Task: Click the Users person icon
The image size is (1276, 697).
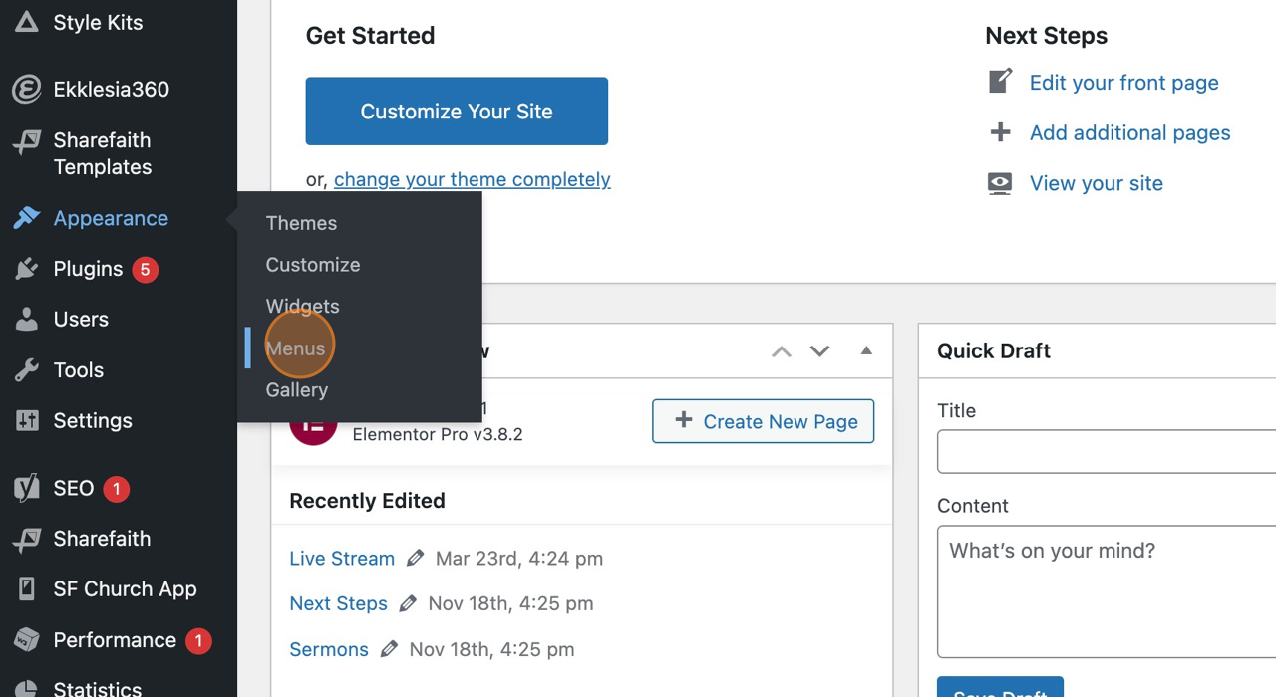Action: (27, 319)
